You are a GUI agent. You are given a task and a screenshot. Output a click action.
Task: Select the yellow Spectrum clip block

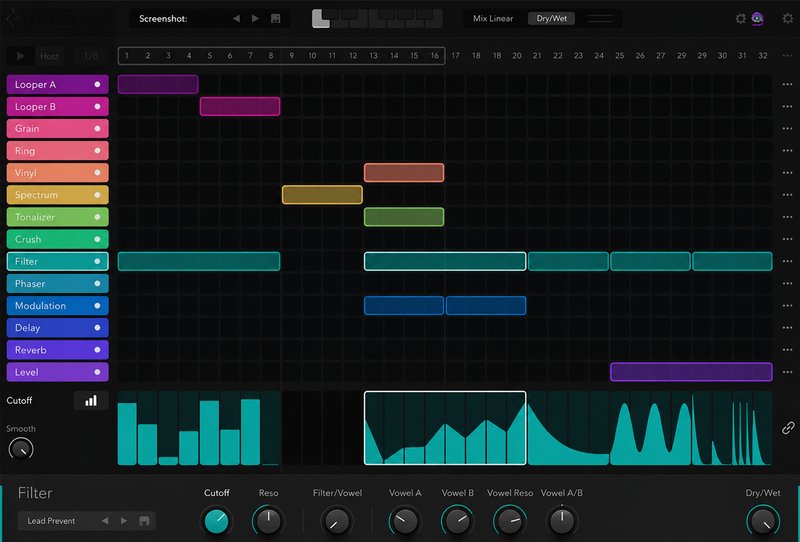click(x=322, y=195)
